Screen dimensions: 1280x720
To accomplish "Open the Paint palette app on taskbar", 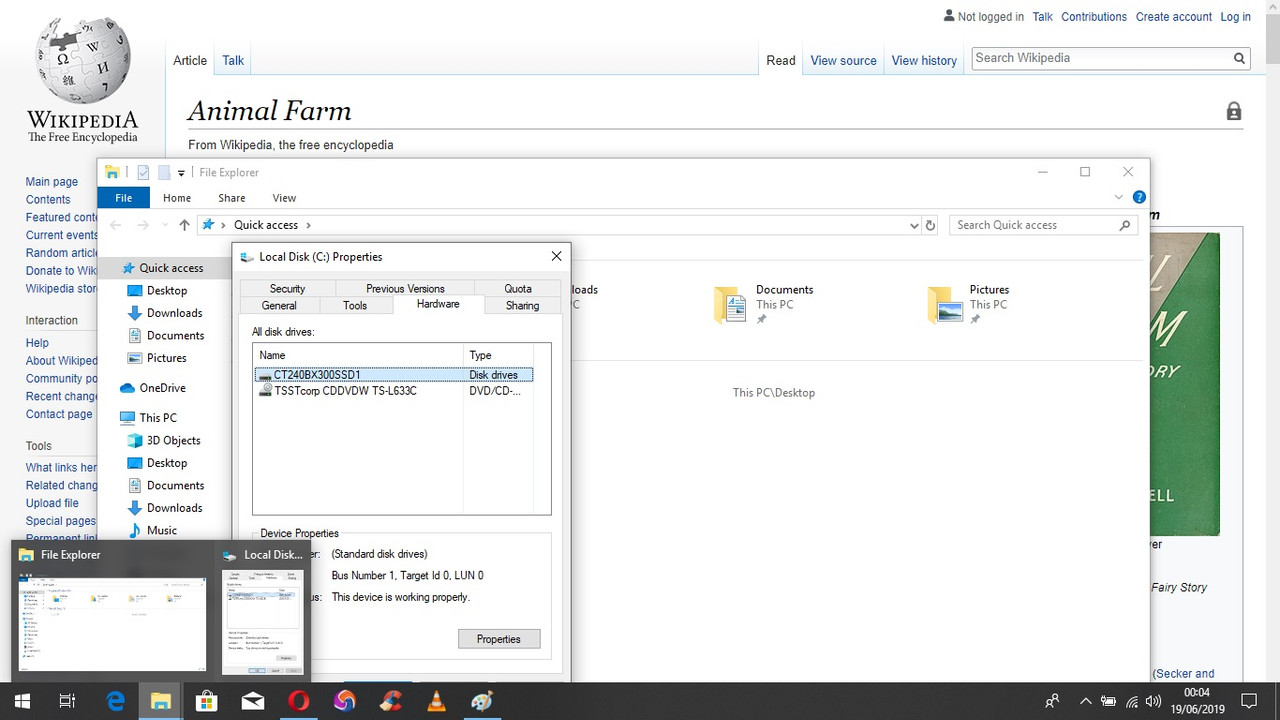I will (x=482, y=701).
